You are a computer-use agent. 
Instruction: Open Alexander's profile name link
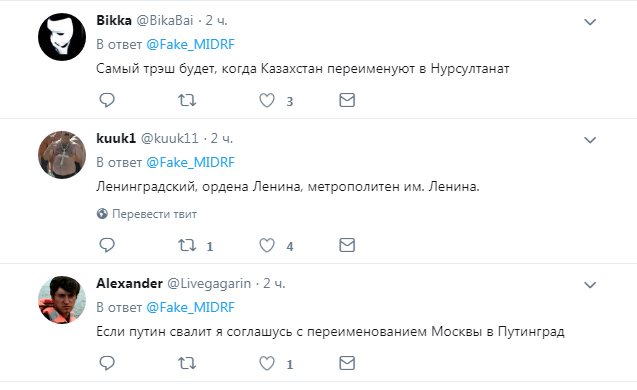tap(130, 283)
